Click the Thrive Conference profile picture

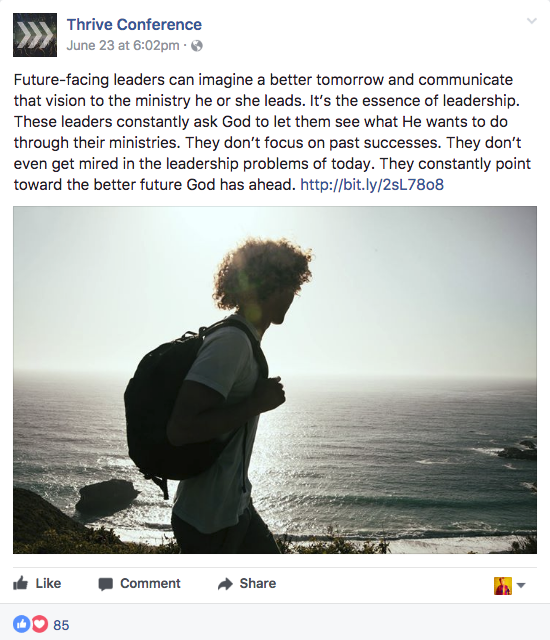pyautogui.click(x=35, y=35)
